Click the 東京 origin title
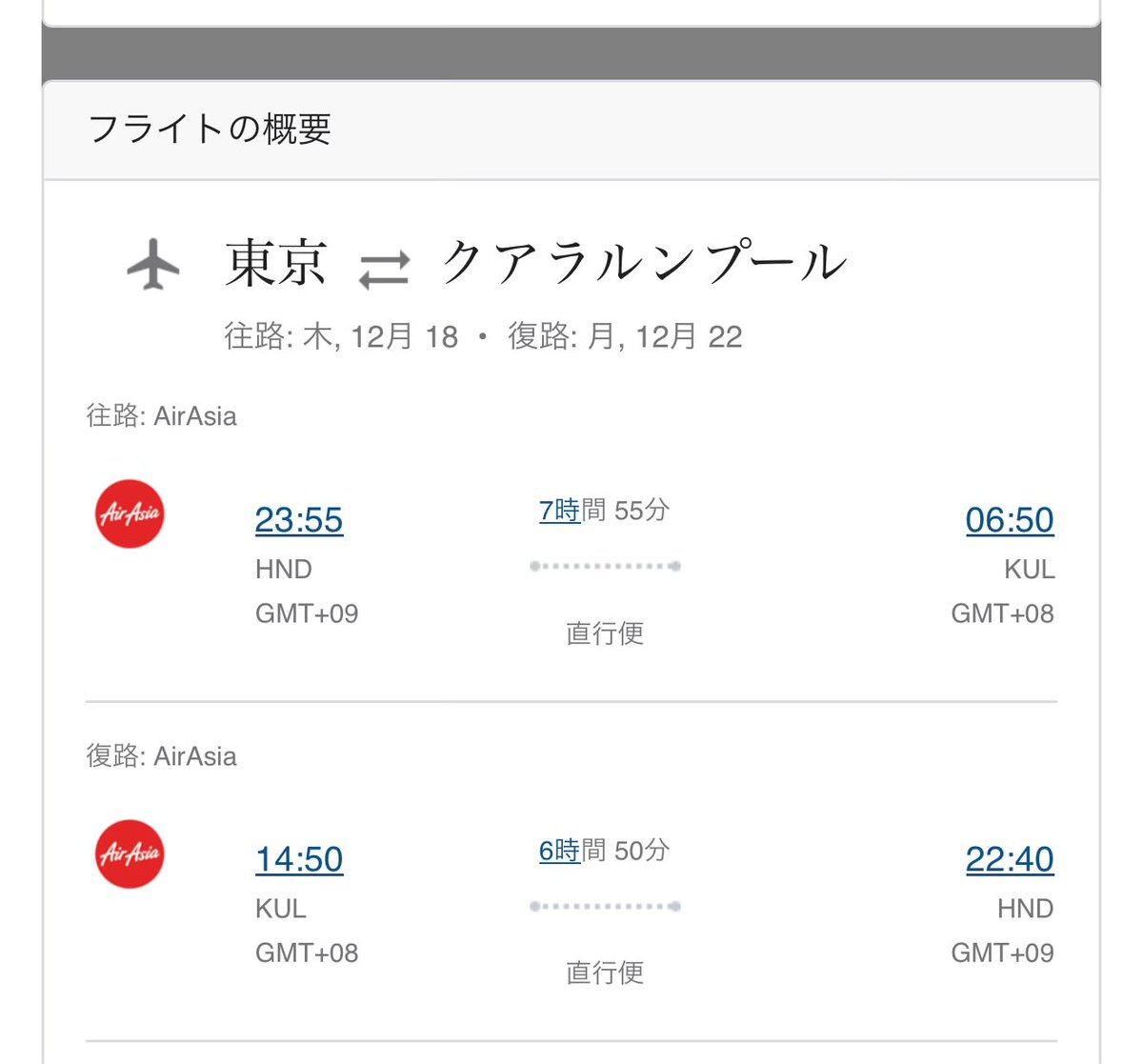The width and height of the screenshot is (1143, 1064). pyautogui.click(x=276, y=263)
